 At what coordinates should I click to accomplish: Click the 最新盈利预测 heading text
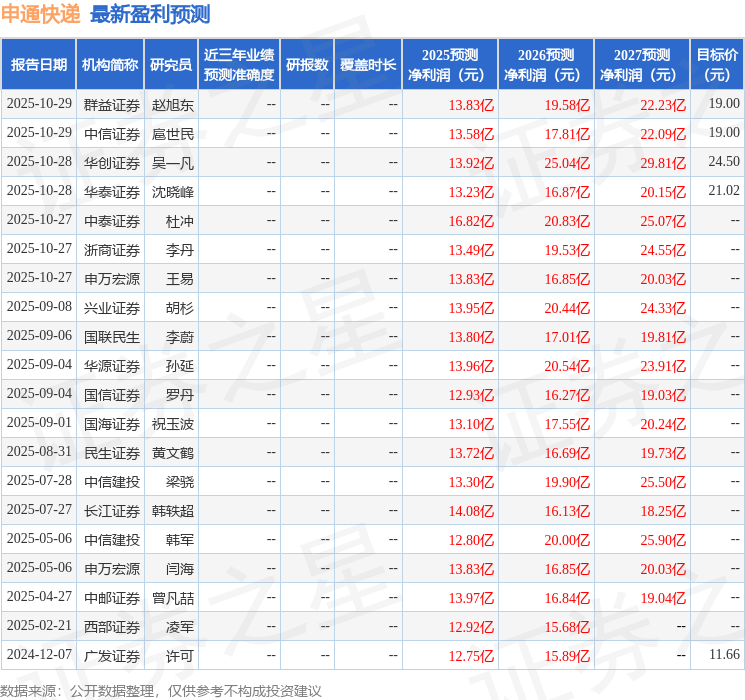point(150,14)
